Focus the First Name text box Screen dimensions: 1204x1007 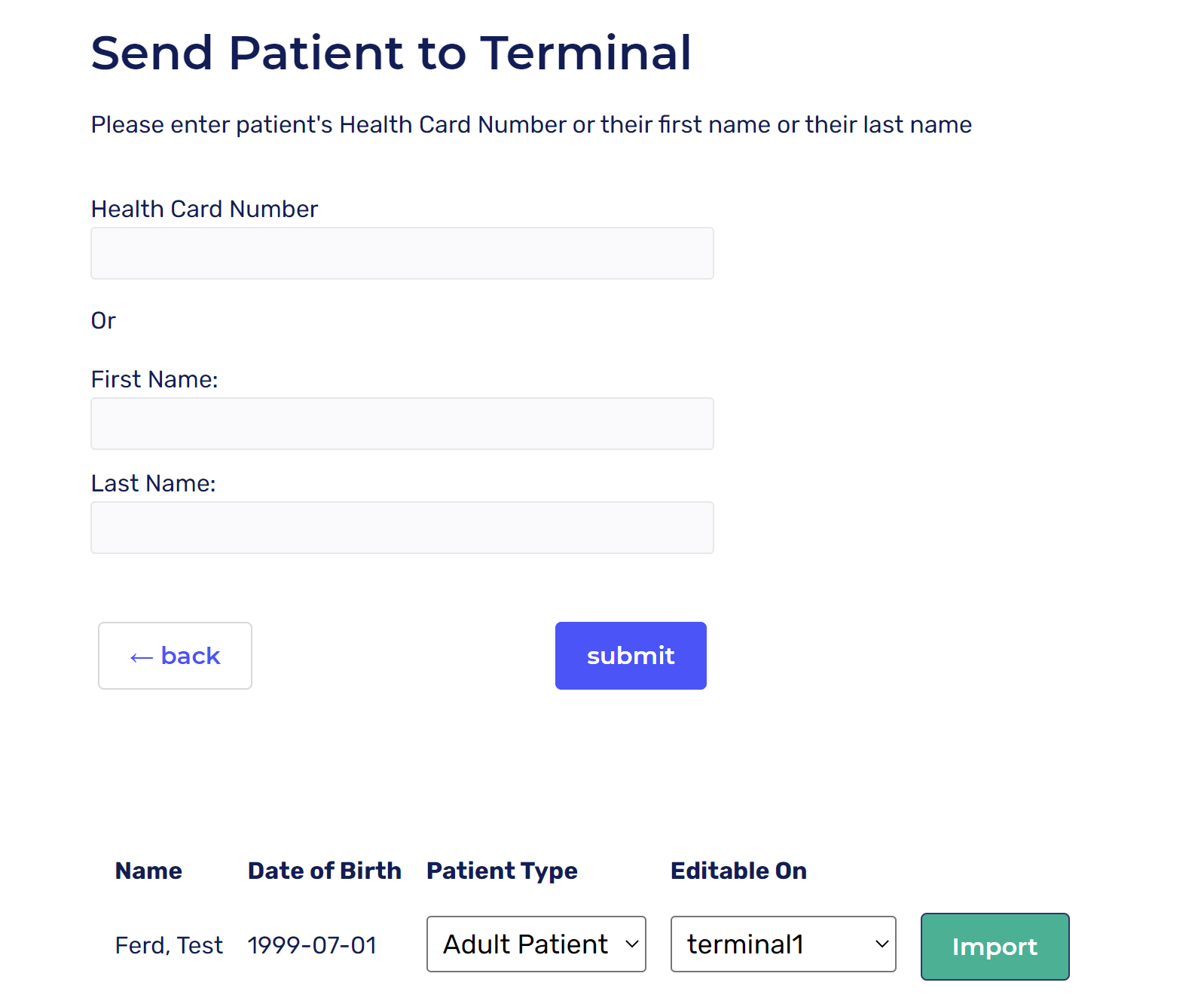402,424
